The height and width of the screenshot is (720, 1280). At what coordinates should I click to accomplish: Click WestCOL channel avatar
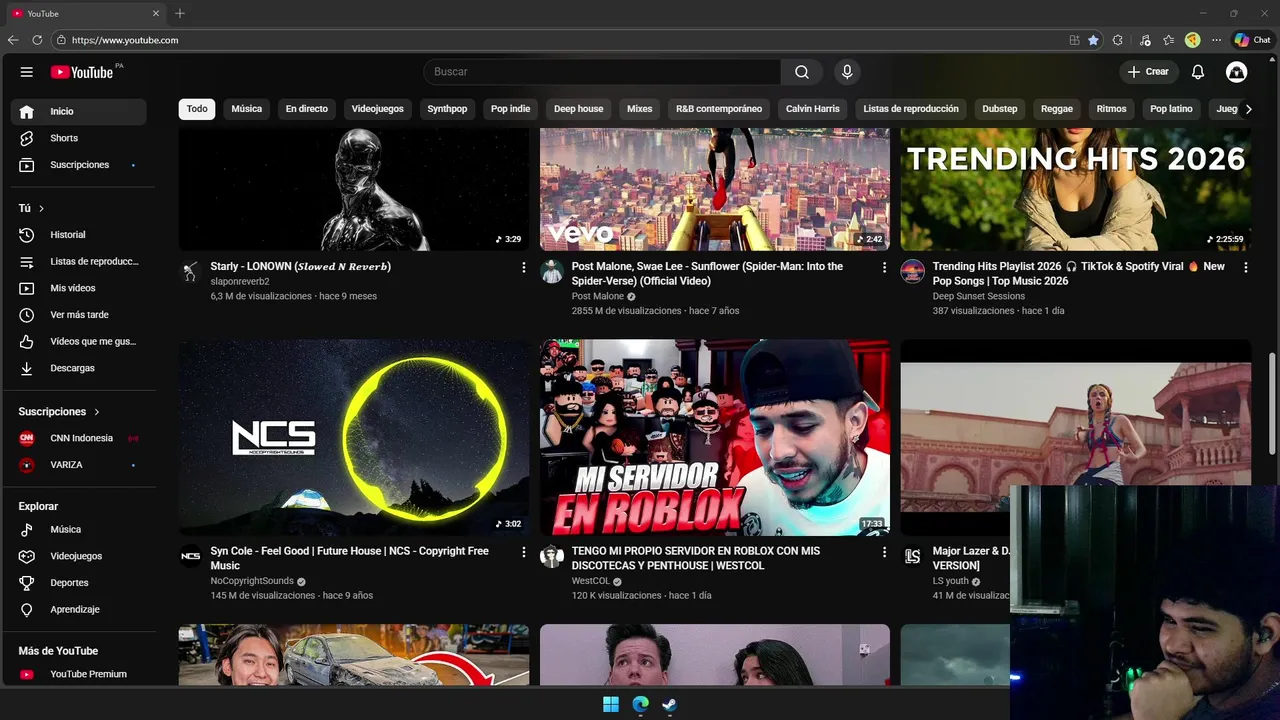tap(552, 556)
